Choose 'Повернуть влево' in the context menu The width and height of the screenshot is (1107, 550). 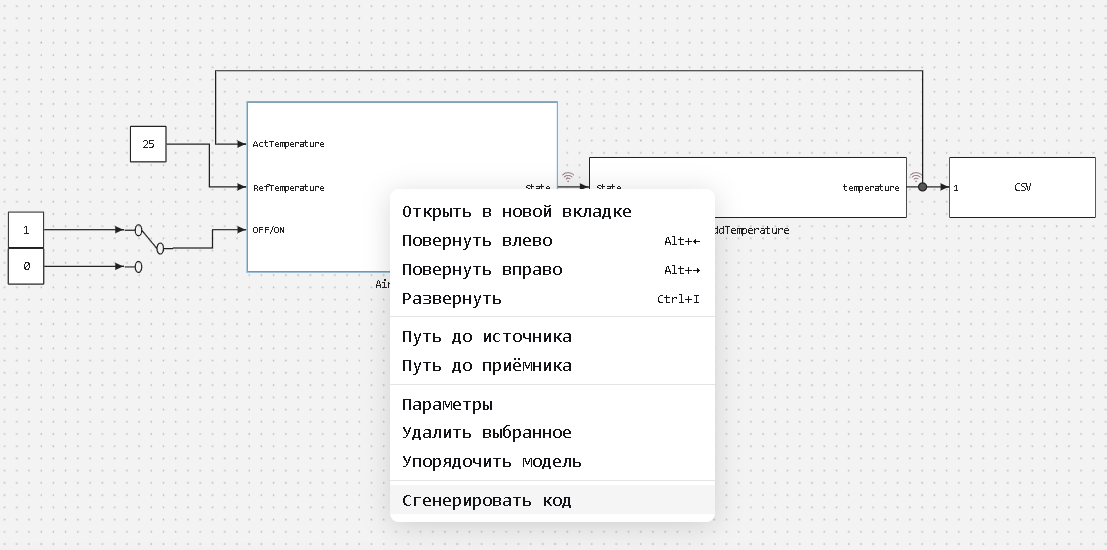coord(477,241)
